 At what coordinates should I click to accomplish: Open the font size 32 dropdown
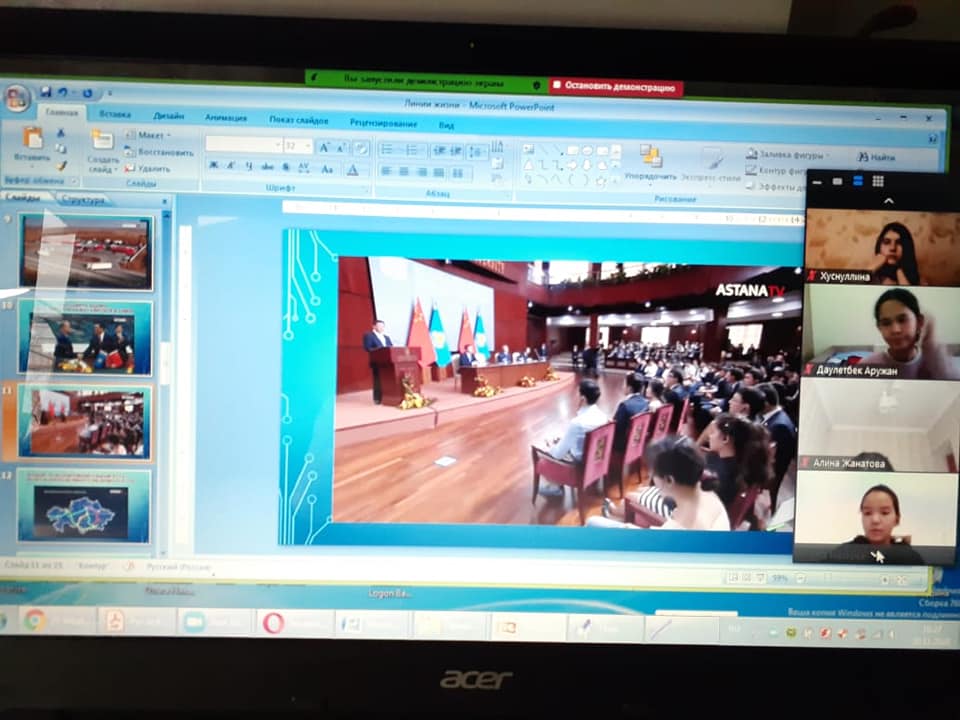(x=298, y=146)
